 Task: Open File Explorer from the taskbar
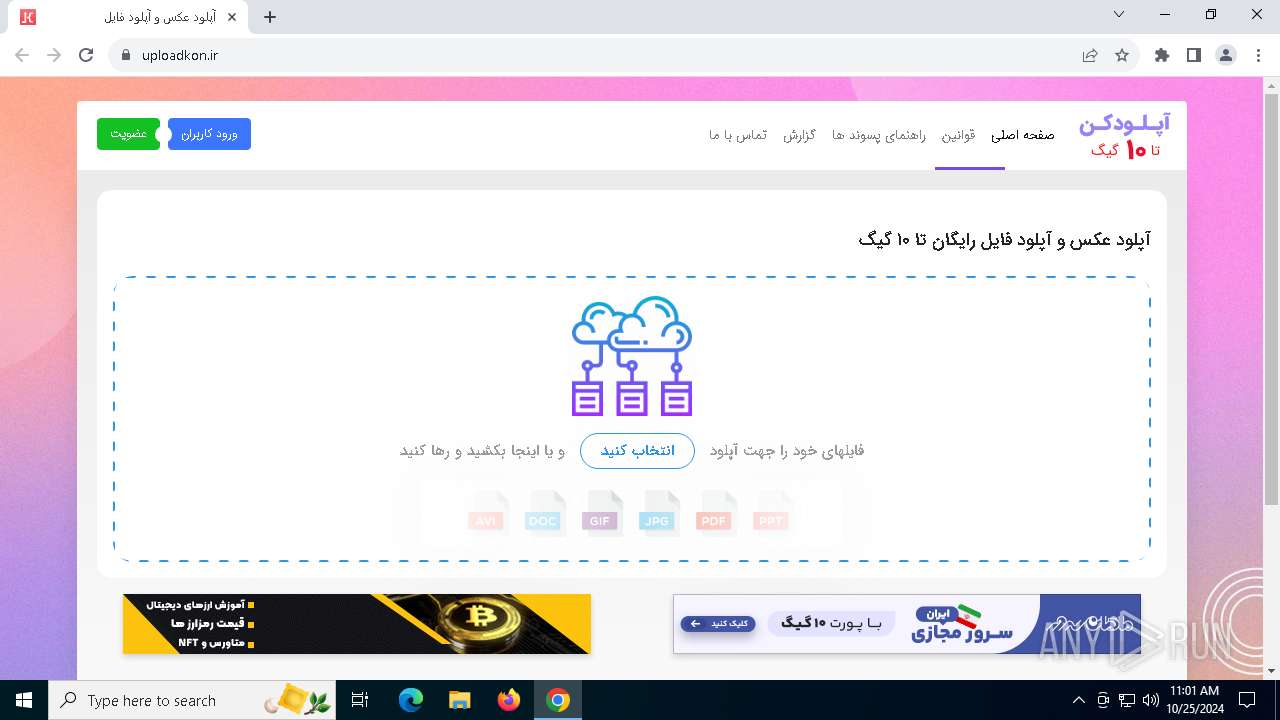point(459,700)
